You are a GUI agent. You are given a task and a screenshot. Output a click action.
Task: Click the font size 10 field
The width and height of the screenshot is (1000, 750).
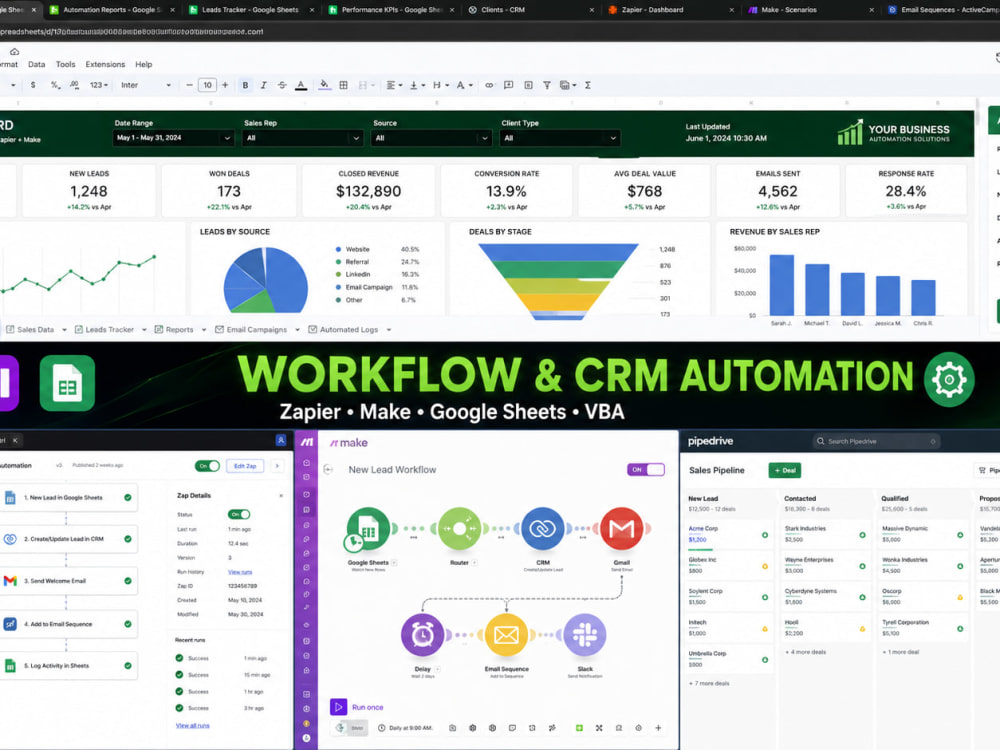207,85
